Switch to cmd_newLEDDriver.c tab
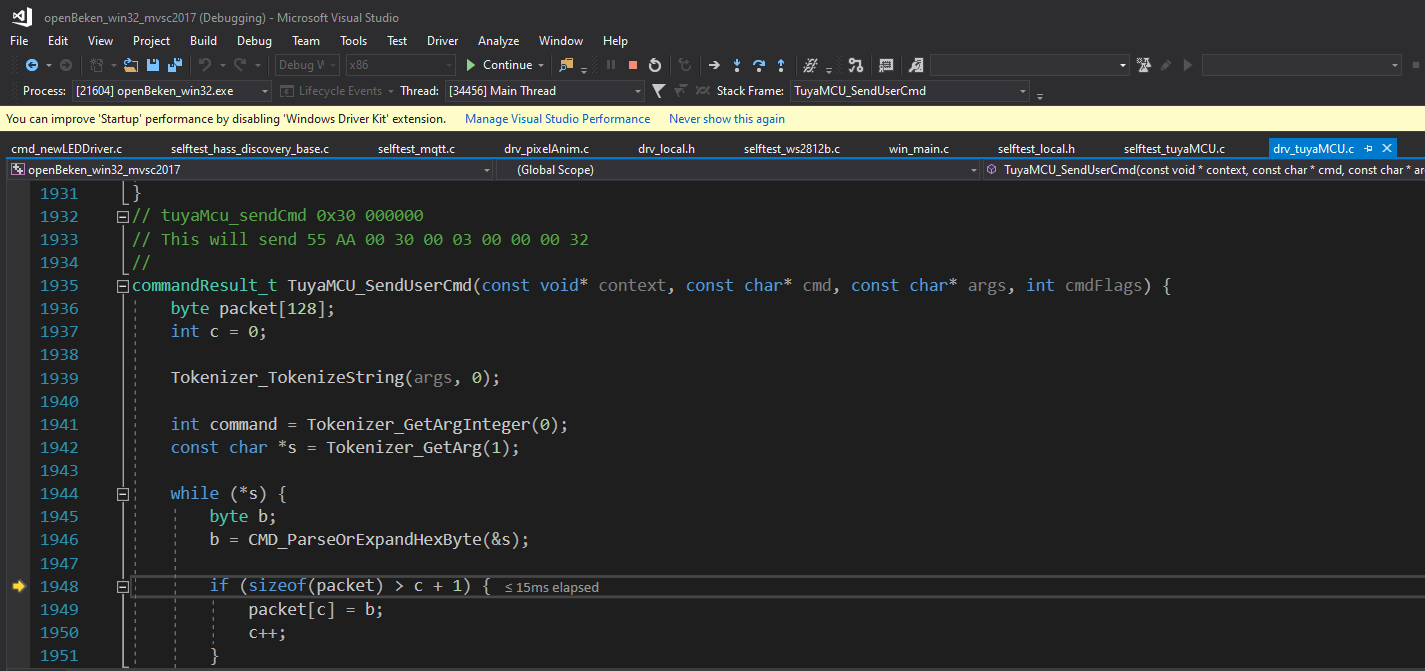This screenshot has height=671, width=1425. [x=66, y=148]
